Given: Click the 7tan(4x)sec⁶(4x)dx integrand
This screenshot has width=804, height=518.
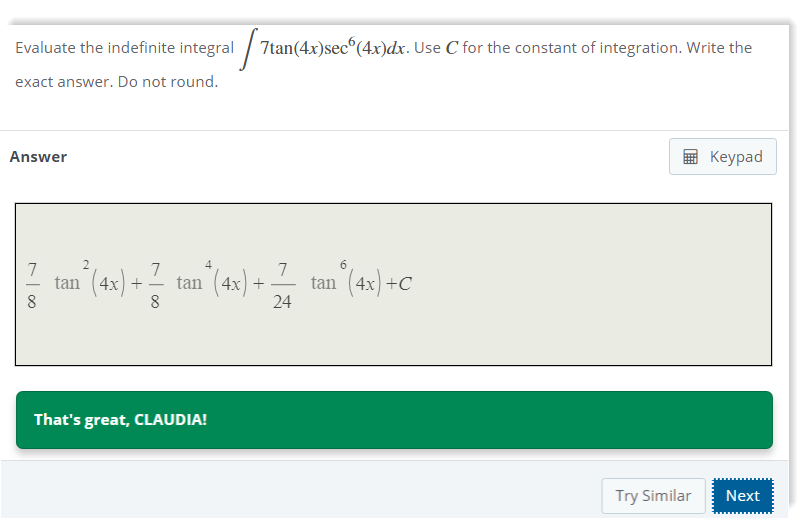Looking at the screenshot, I should click(330, 48).
